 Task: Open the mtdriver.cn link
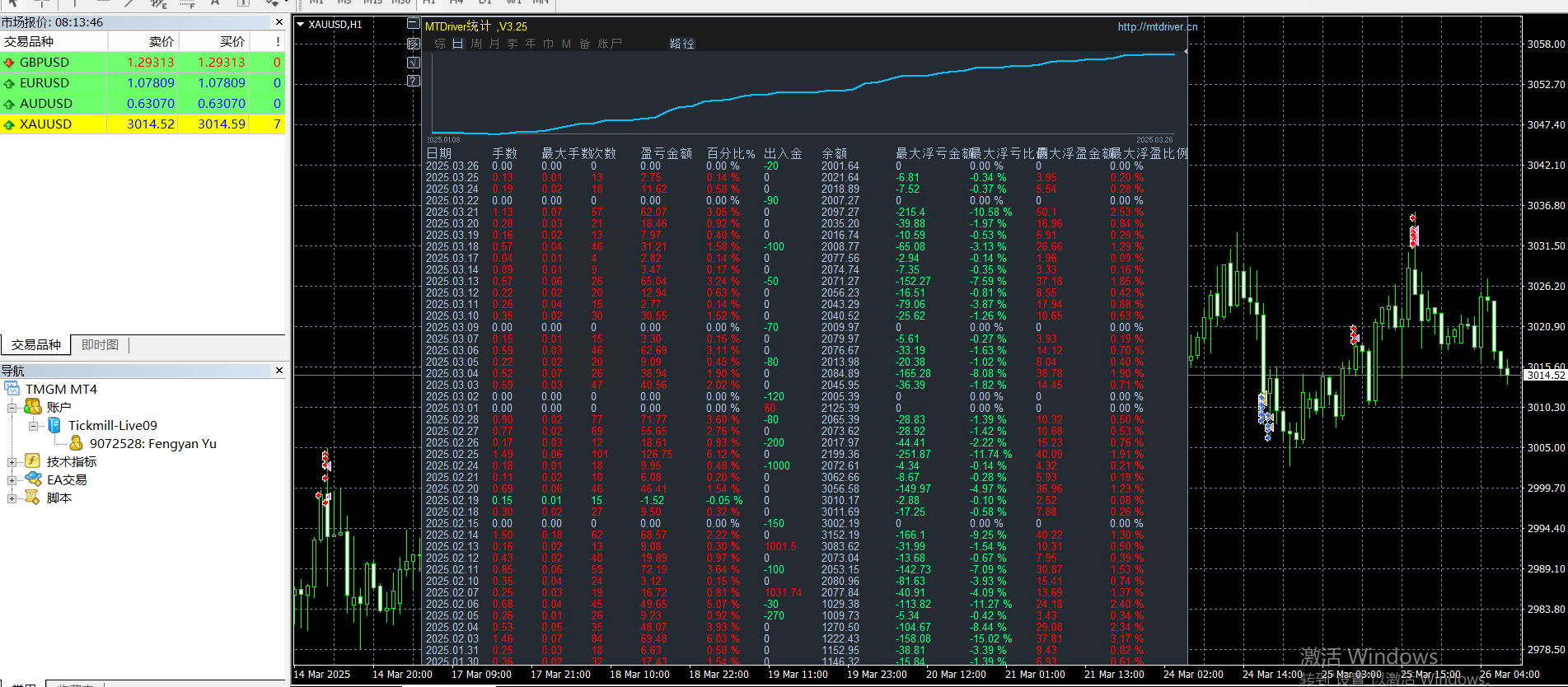1157,26
